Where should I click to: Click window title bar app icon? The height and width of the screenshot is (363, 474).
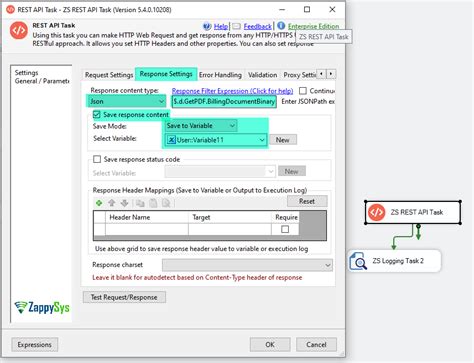click(11, 9)
